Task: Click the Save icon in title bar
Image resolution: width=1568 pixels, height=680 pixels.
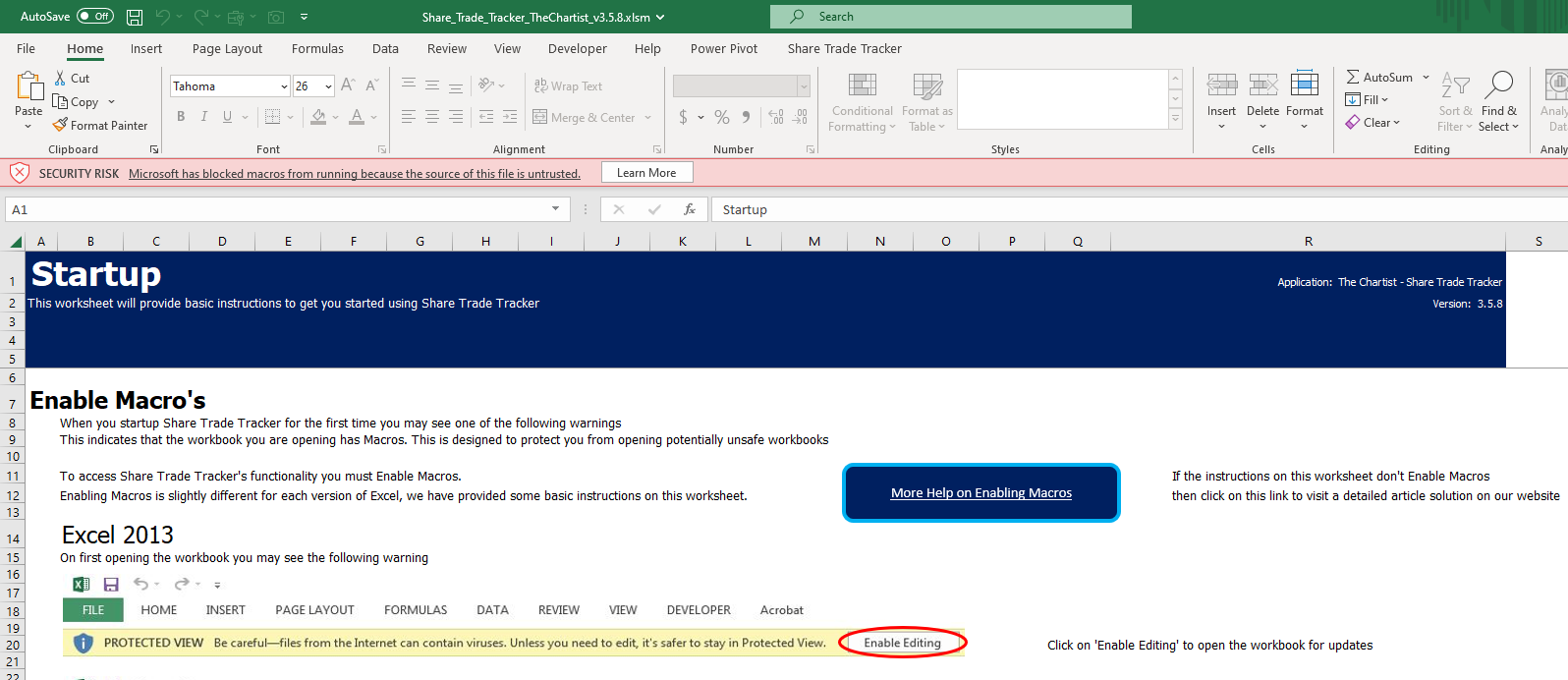Action: [135, 17]
